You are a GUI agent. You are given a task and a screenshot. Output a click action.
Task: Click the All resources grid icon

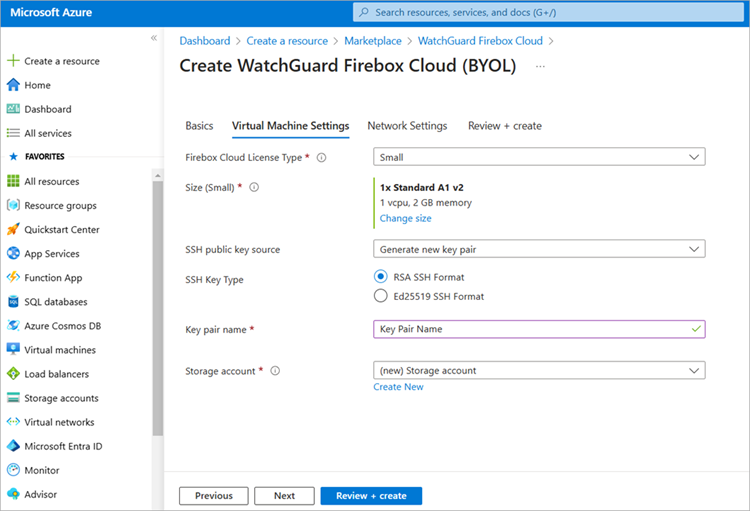[x=13, y=181]
